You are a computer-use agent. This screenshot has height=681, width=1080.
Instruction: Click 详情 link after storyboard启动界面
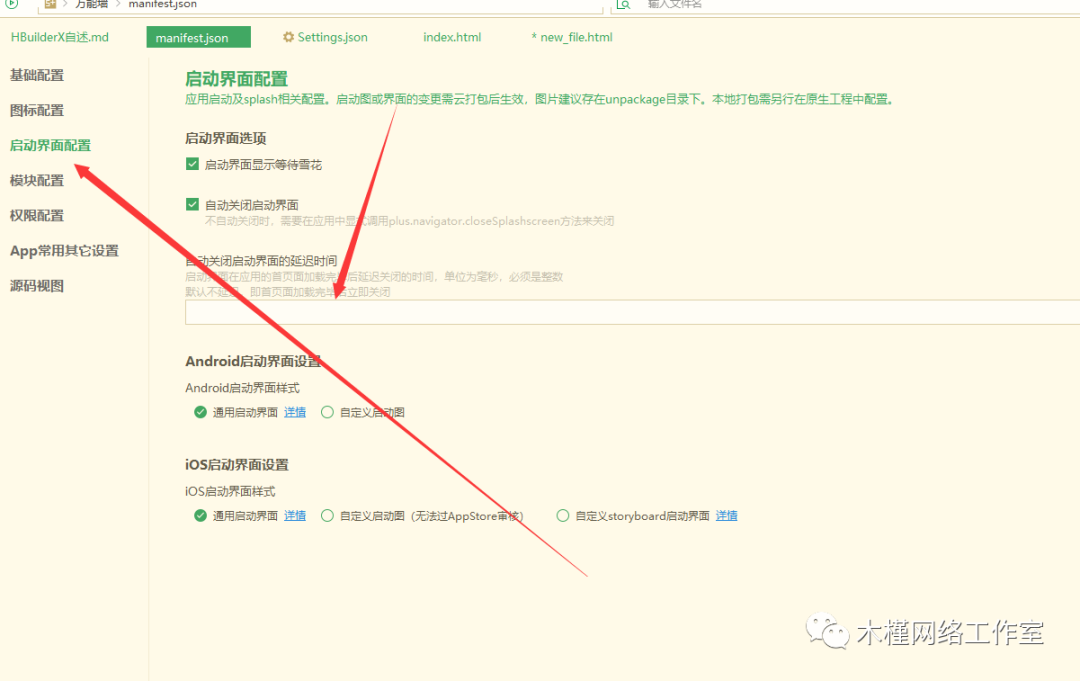coord(726,516)
